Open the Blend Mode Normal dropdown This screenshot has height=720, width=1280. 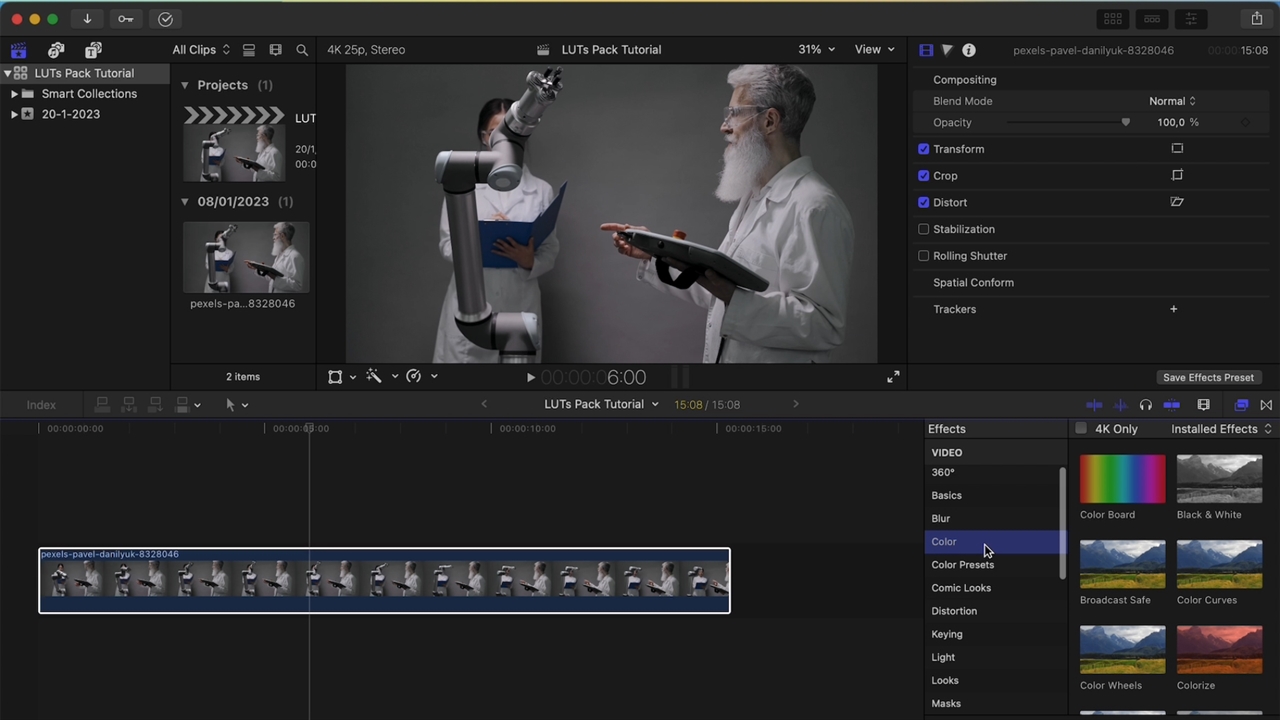(x=1172, y=101)
